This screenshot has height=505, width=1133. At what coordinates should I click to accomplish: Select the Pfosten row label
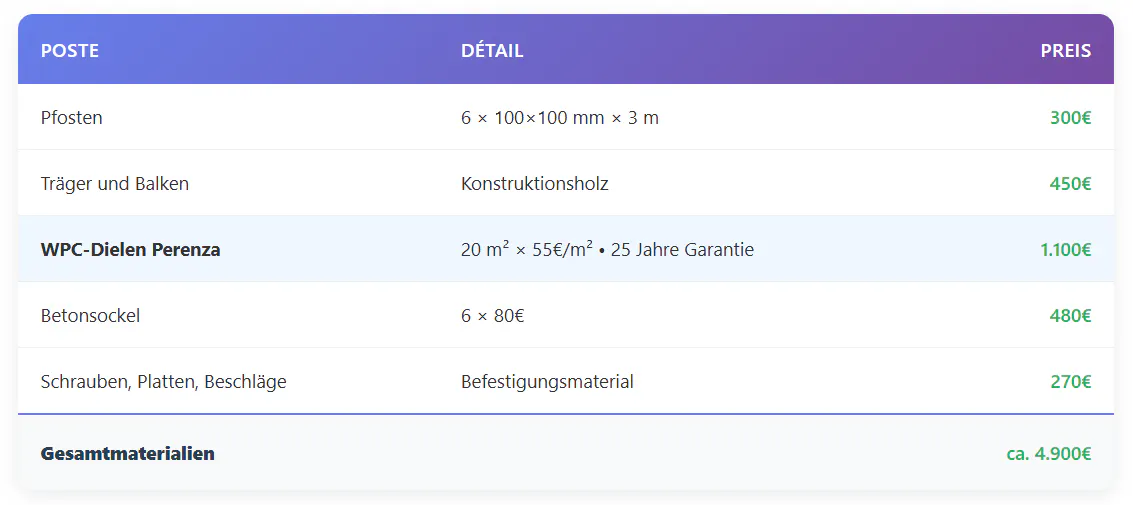(x=72, y=118)
